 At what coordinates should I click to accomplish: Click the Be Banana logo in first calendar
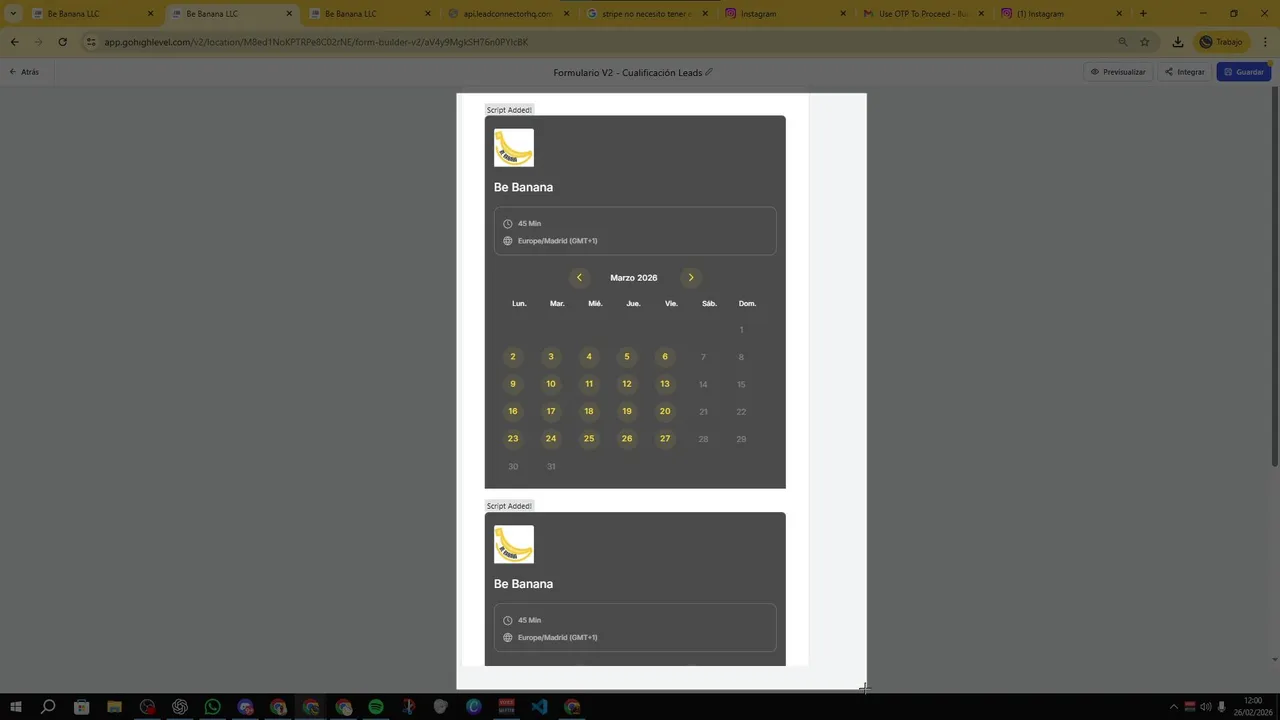[514, 148]
